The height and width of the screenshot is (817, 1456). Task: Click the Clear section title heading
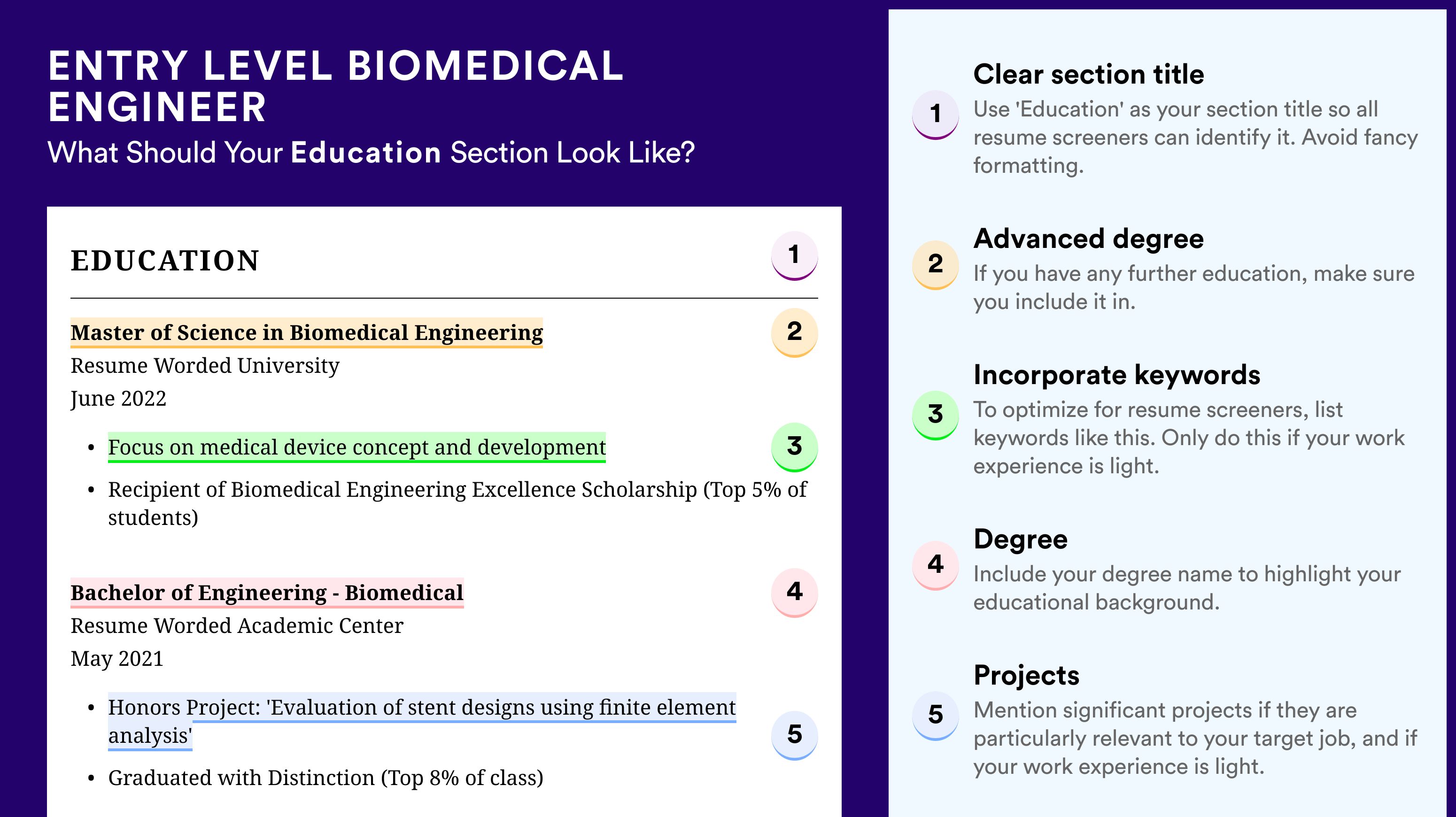point(1089,75)
